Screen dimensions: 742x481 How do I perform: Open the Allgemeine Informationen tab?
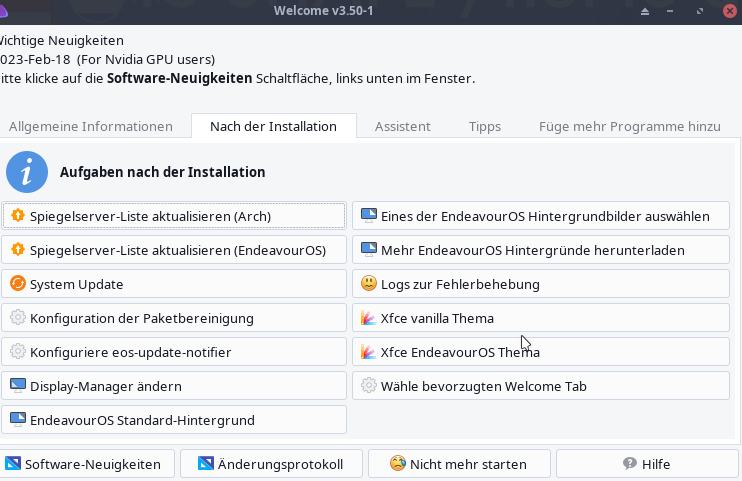[90, 126]
